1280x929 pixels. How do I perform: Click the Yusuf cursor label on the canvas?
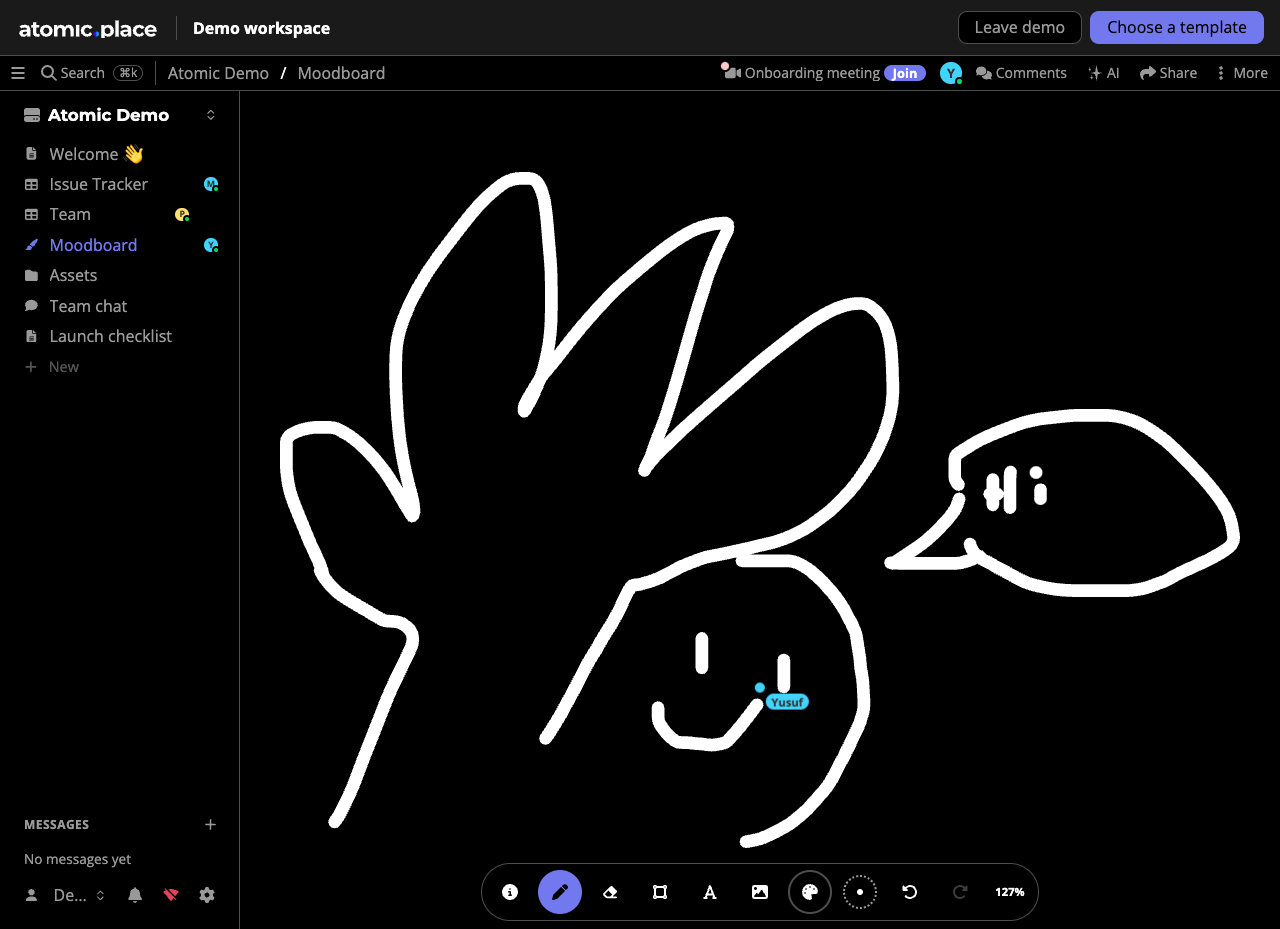pyautogui.click(x=787, y=702)
